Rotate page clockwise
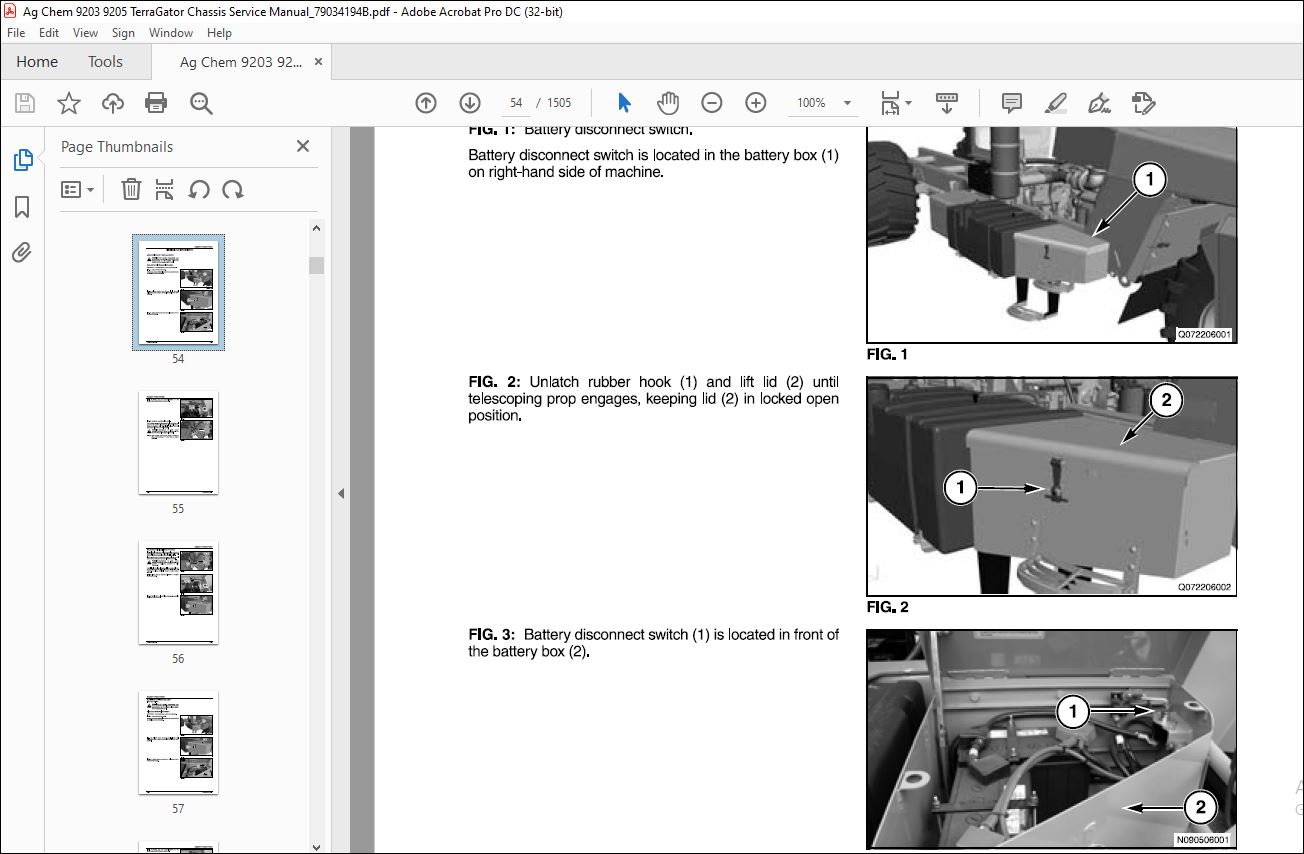Viewport: 1304px width, 854px height. [x=233, y=189]
